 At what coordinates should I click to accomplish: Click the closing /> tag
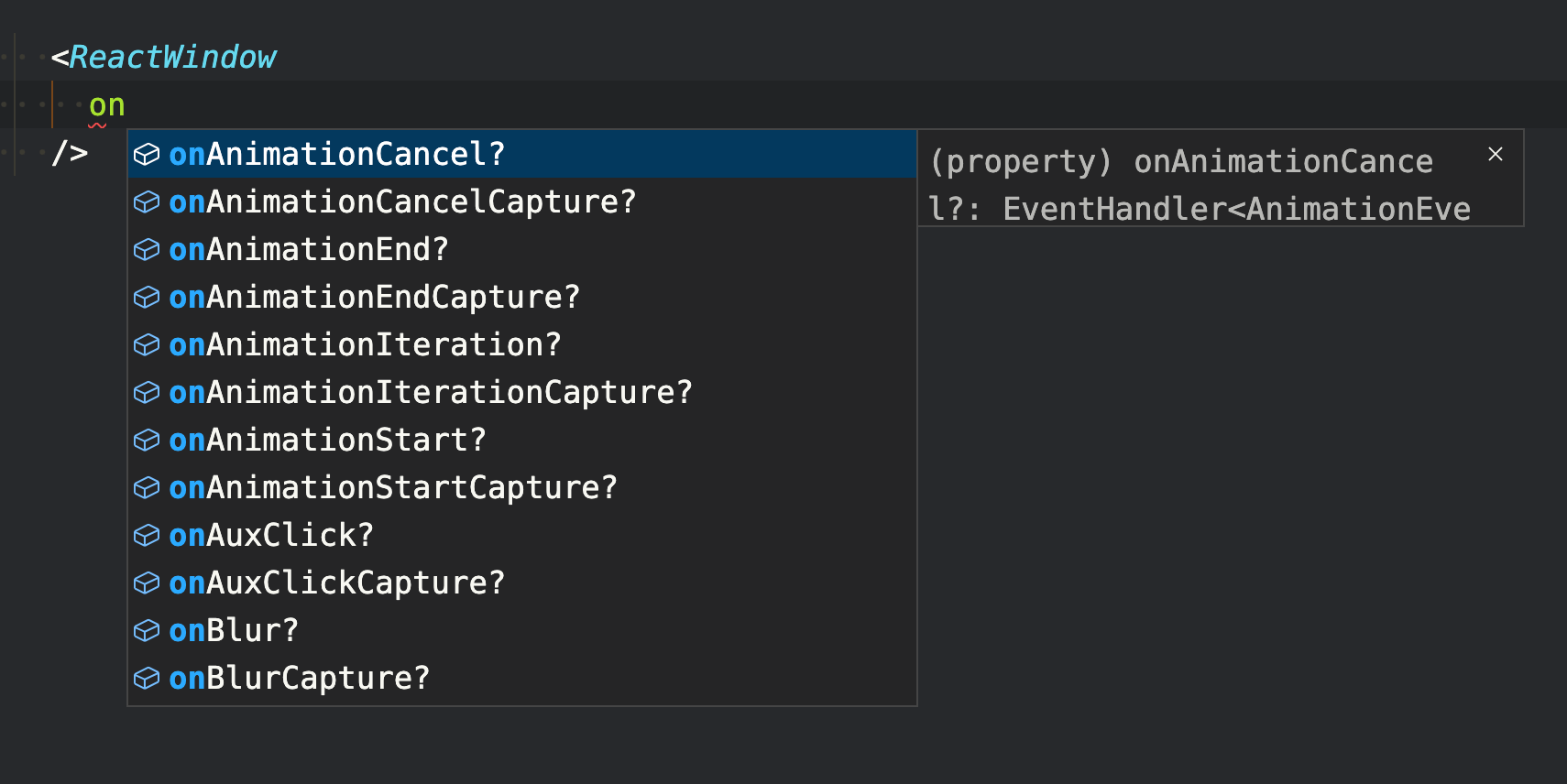pyautogui.click(x=71, y=152)
